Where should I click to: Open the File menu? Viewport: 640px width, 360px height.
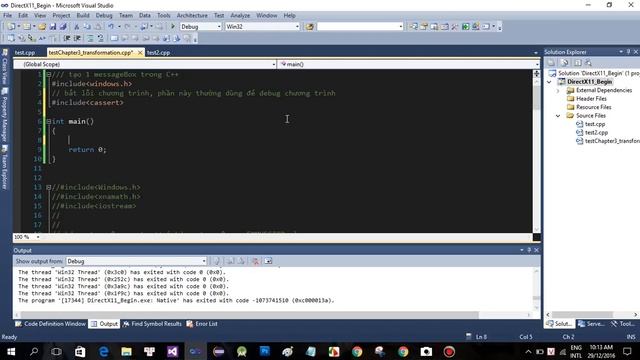[x=7, y=16]
